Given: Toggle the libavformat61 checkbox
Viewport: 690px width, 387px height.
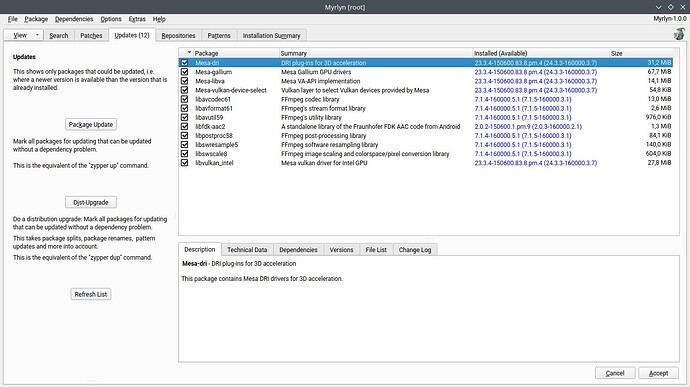Looking at the screenshot, I should point(184,108).
